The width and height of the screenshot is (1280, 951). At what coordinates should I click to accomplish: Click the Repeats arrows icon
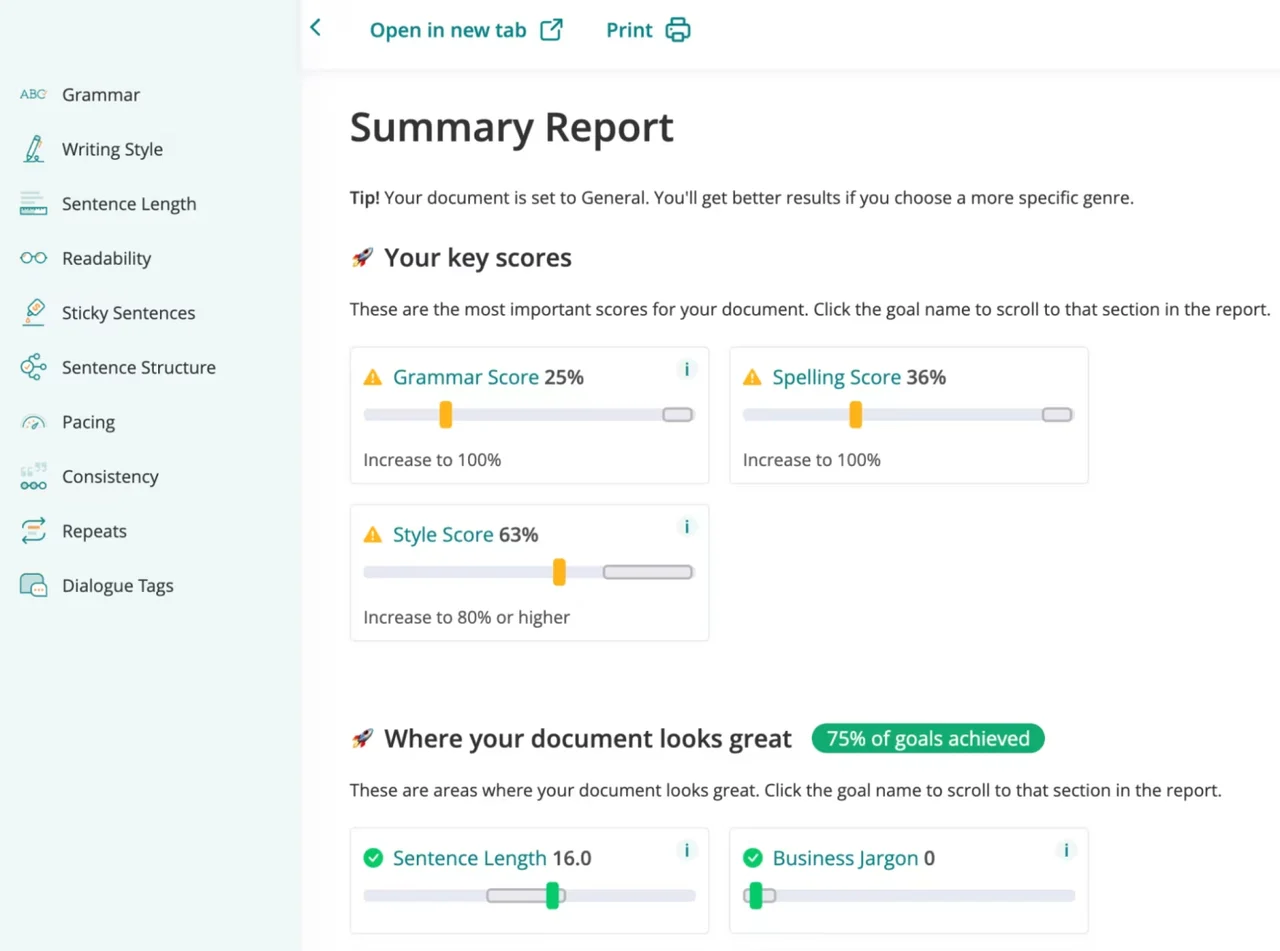point(33,531)
